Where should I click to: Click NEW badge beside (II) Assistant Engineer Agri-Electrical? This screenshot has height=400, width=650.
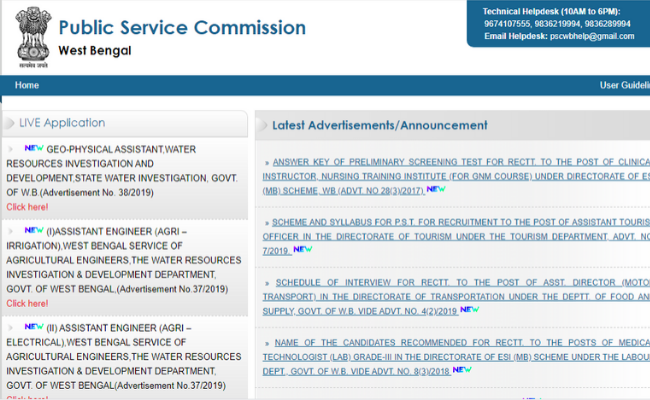(33, 327)
